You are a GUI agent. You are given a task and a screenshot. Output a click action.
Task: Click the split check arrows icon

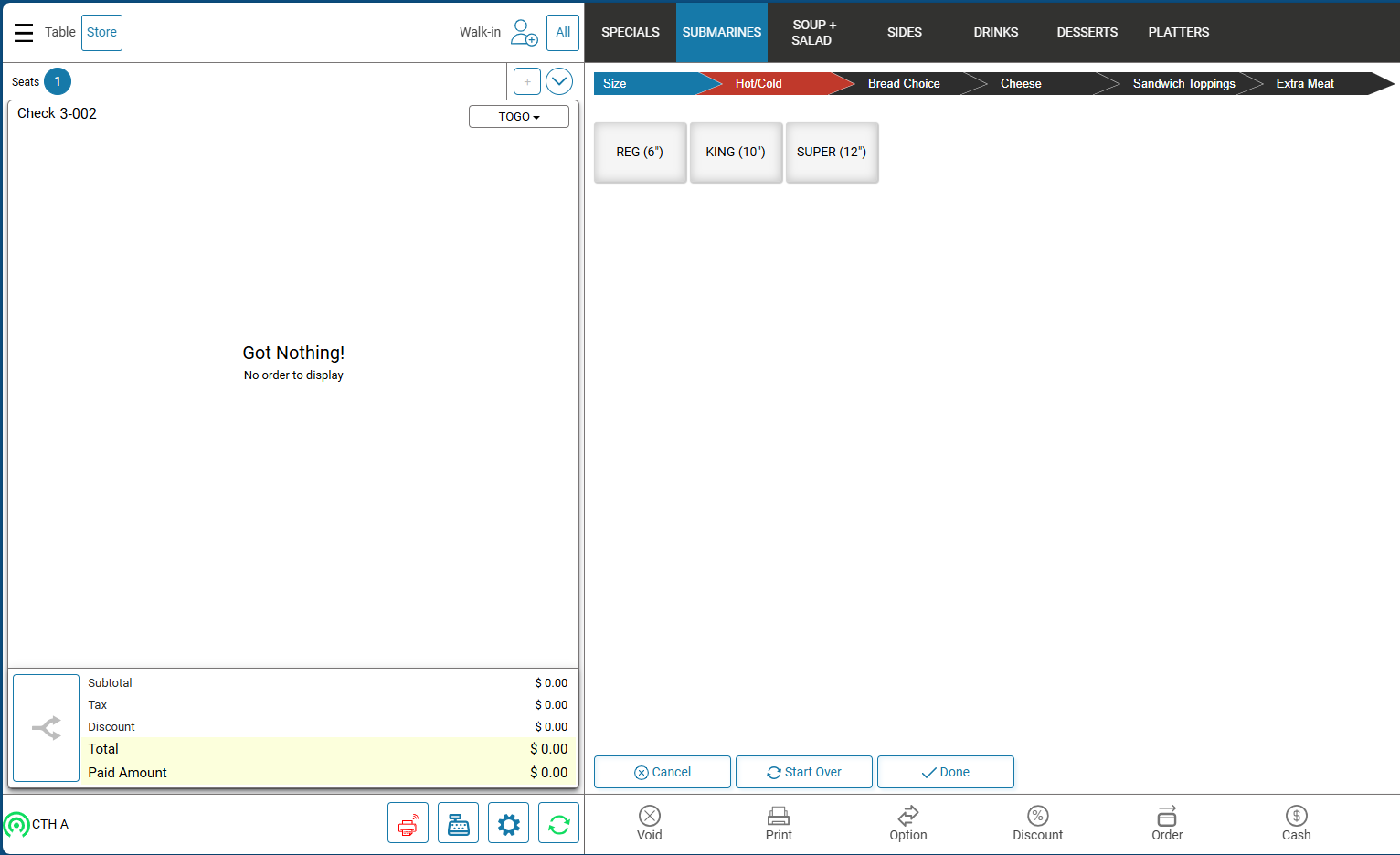click(x=46, y=728)
